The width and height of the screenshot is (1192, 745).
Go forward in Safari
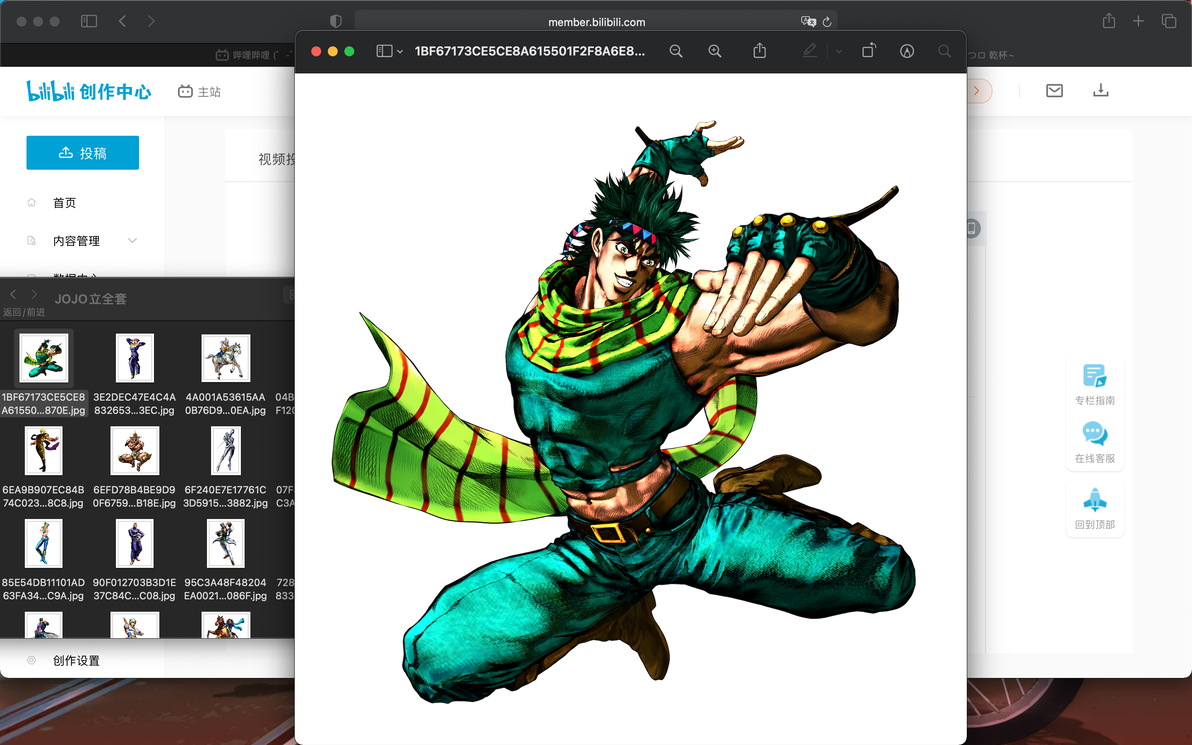(x=151, y=21)
